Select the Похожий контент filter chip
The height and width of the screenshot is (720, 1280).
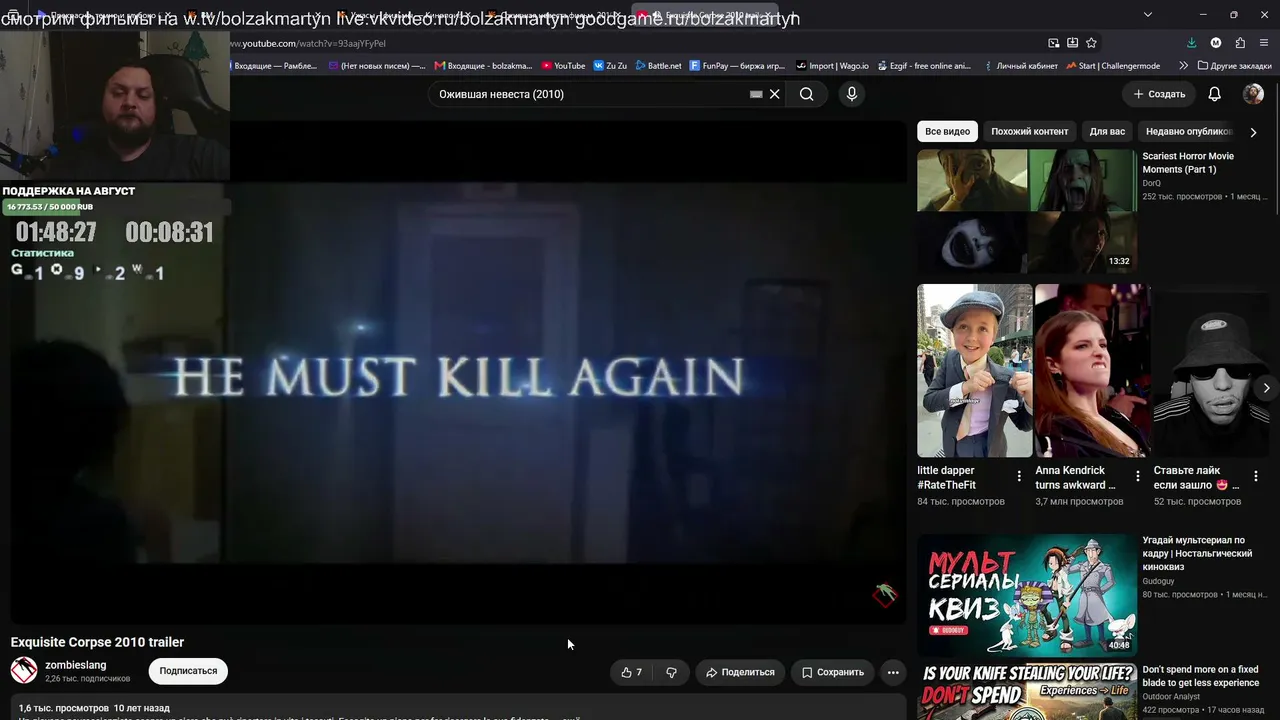[1030, 131]
